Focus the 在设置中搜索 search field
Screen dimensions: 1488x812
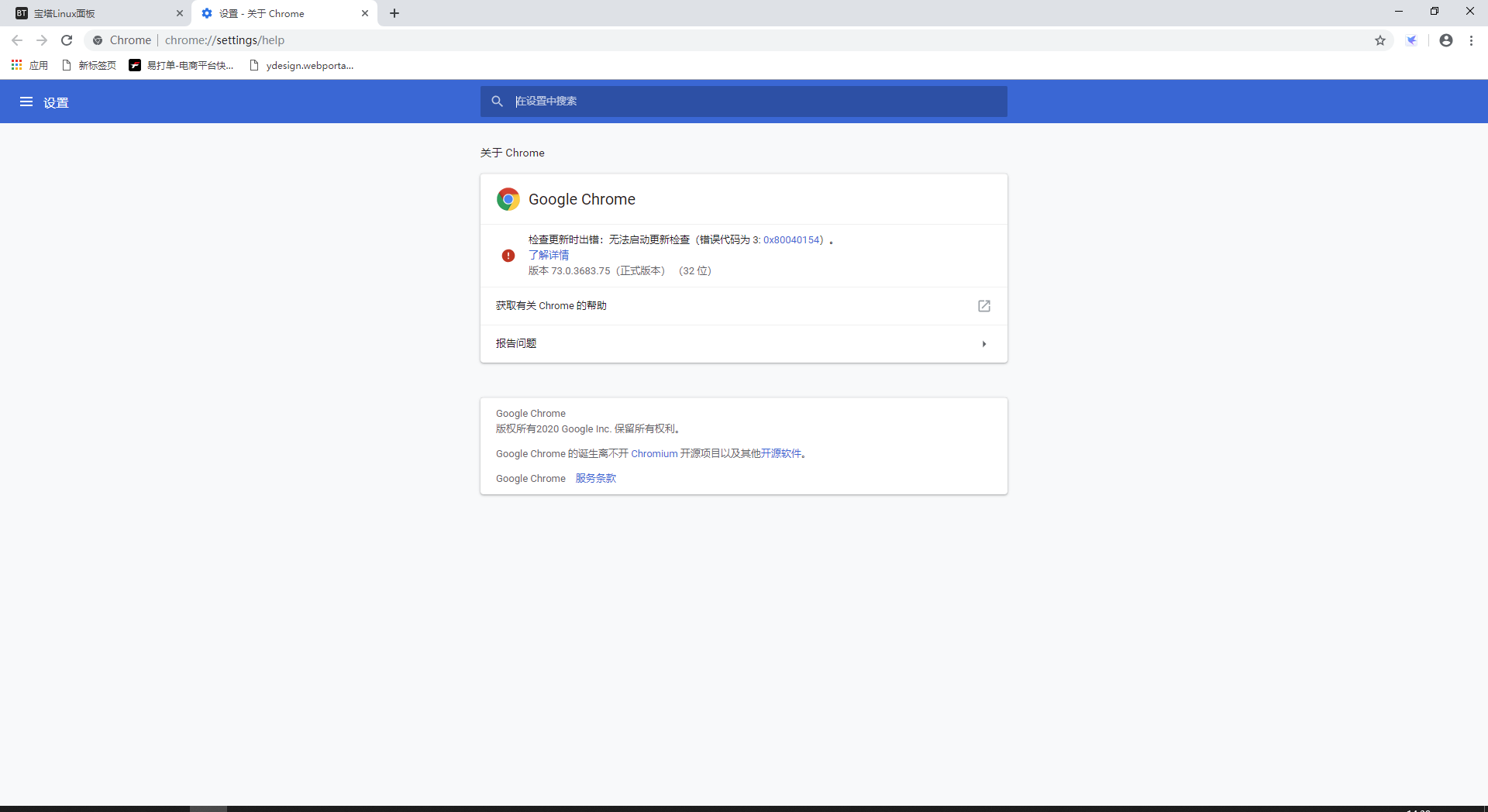[744, 101]
